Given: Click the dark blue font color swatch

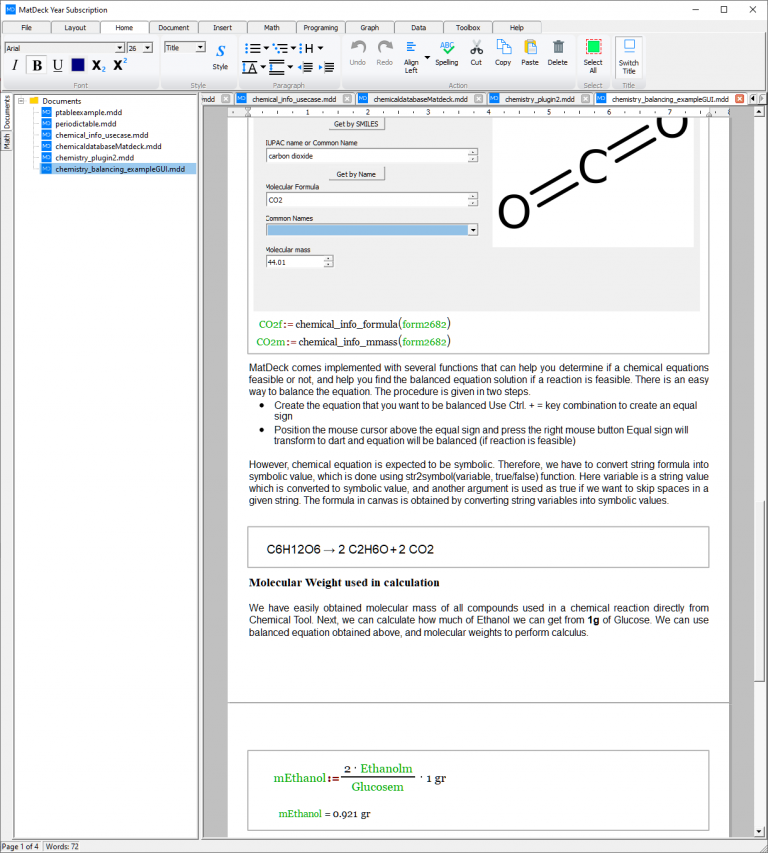Looking at the screenshot, I should pos(78,66).
